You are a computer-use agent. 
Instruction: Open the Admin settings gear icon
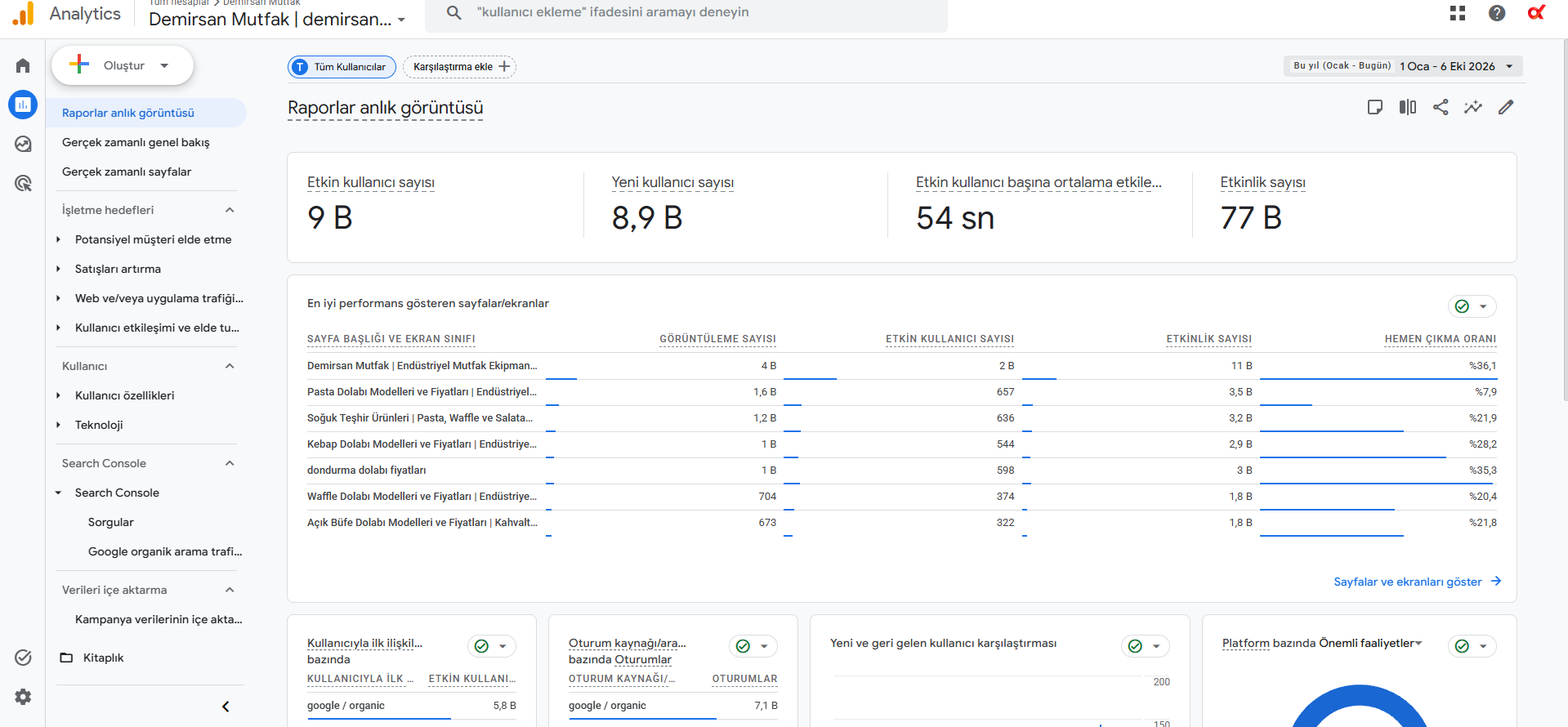(23, 697)
